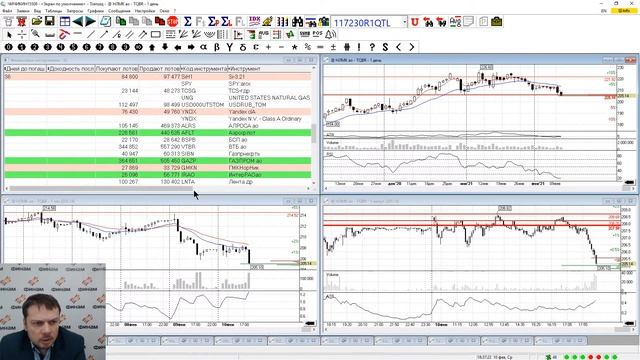Image resolution: width=640 pixels, height=360 pixels.
Task: Click the plain blue Sigma icon
Action: 187,22
